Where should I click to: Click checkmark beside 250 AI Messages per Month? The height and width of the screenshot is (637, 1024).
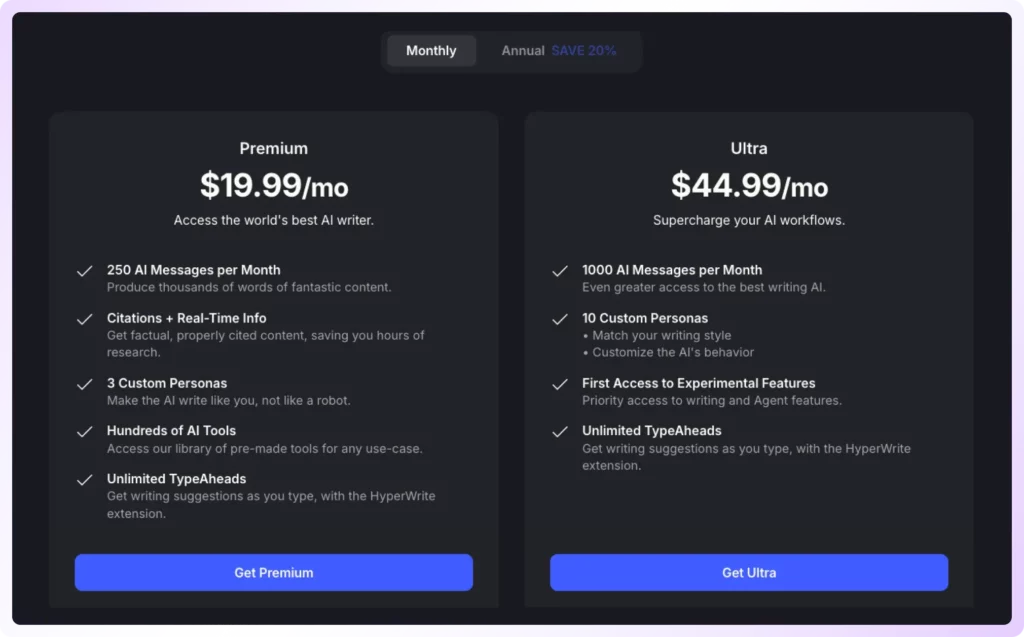85,270
